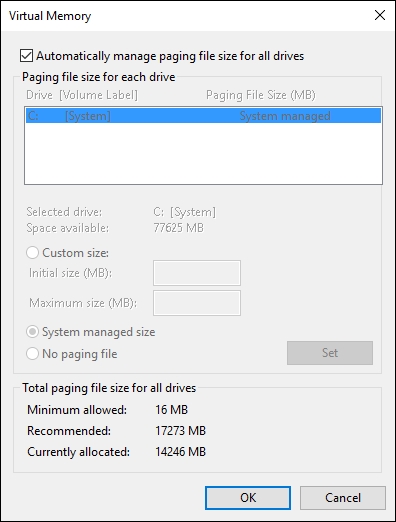Image resolution: width=396 pixels, height=522 pixels.
Task: Click the Drive [Volume Label] column header
Action: [x=82, y=95]
